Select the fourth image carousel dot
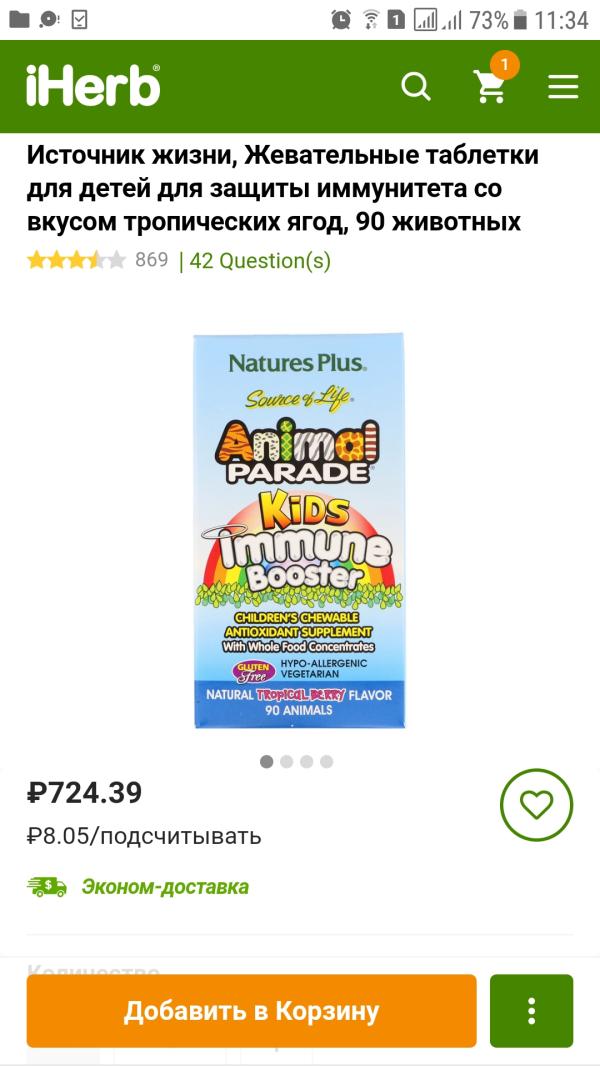 tap(327, 761)
